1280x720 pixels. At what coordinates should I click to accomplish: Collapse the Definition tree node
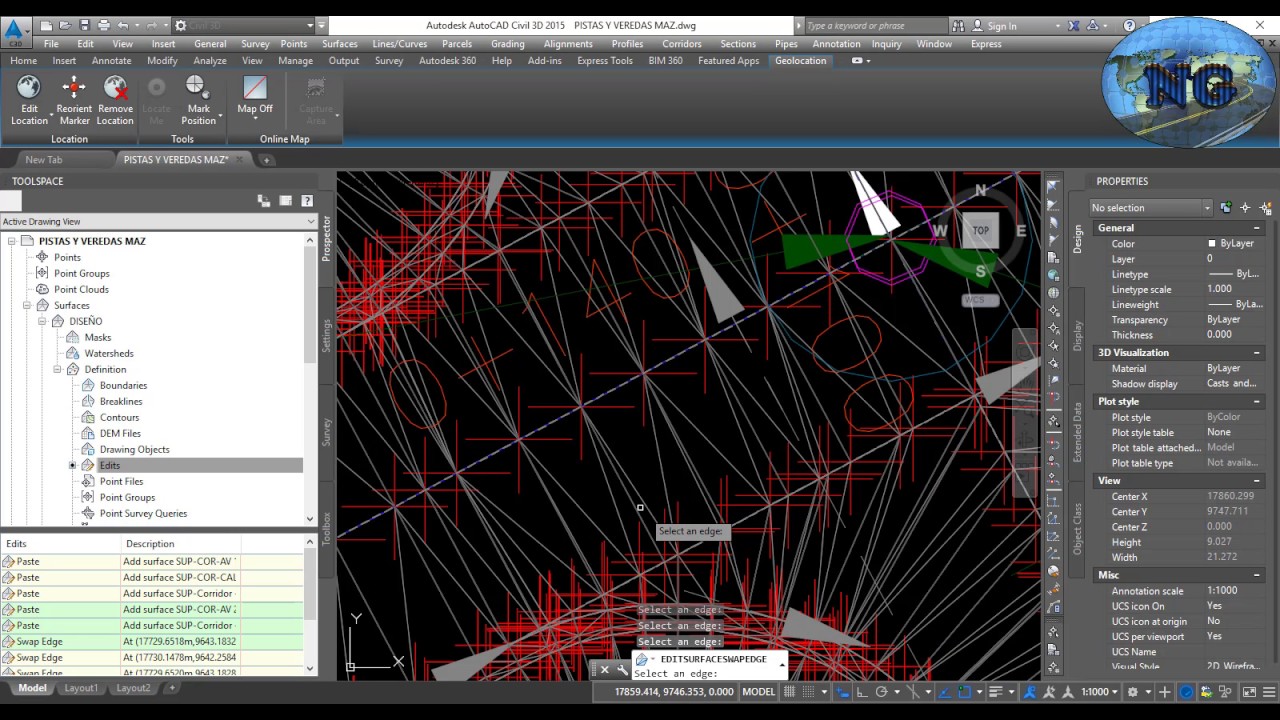pyautogui.click(x=58, y=369)
